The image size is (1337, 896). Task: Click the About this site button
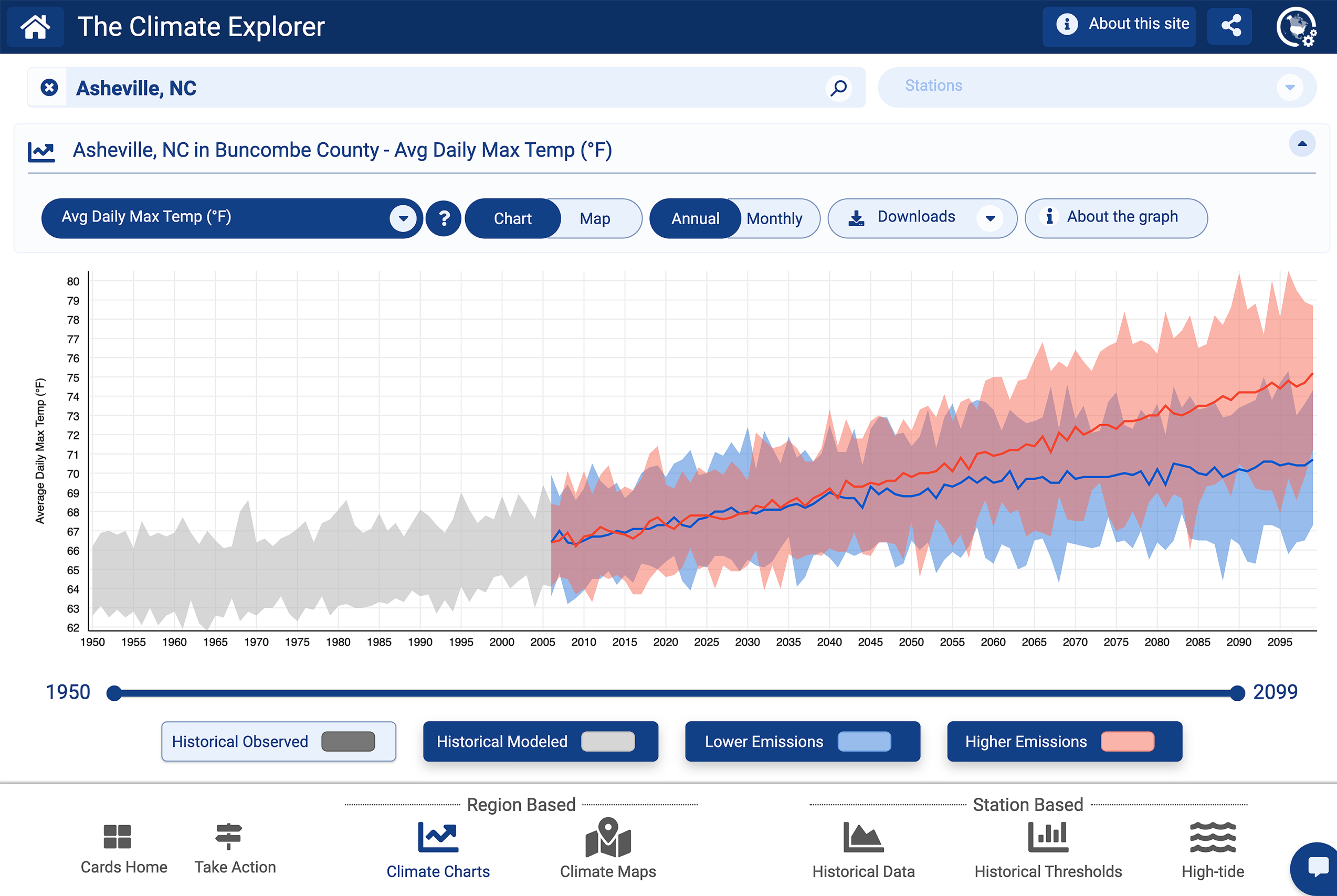(1118, 26)
